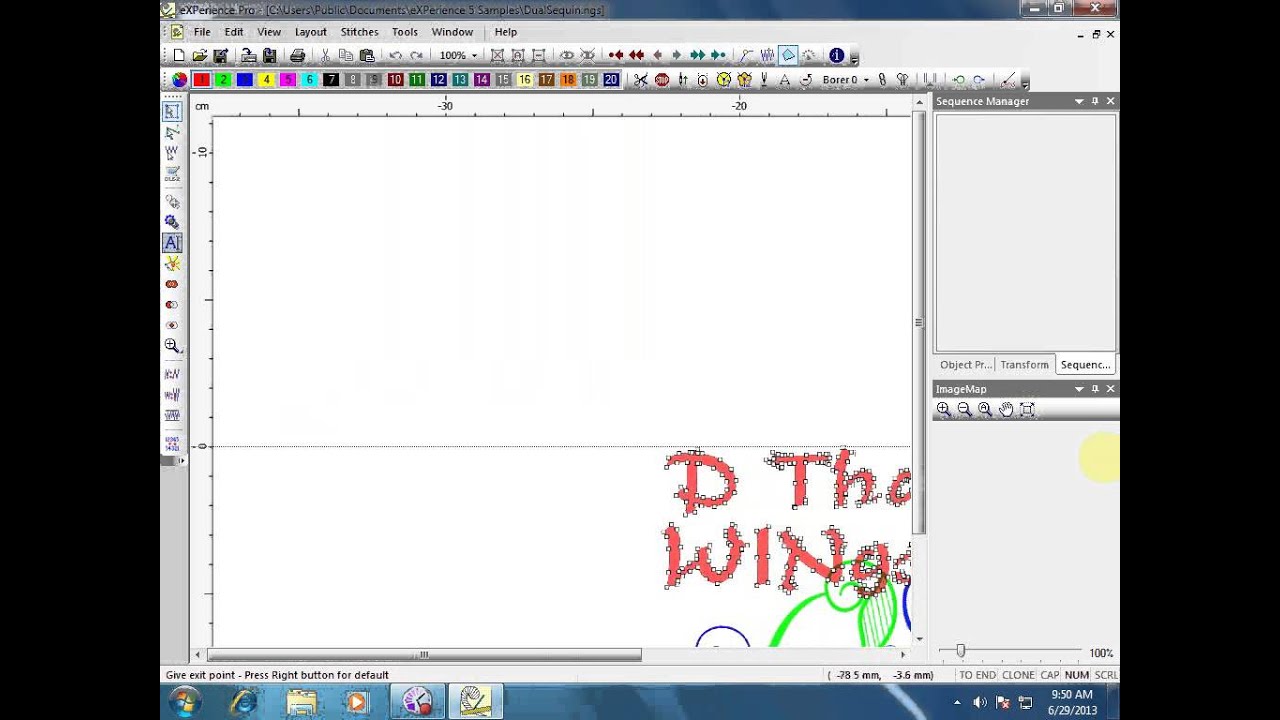Image resolution: width=1280 pixels, height=720 pixels.
Task: Click the highlighted polygon shape icon in top toolbar
Action: [788, 56]
